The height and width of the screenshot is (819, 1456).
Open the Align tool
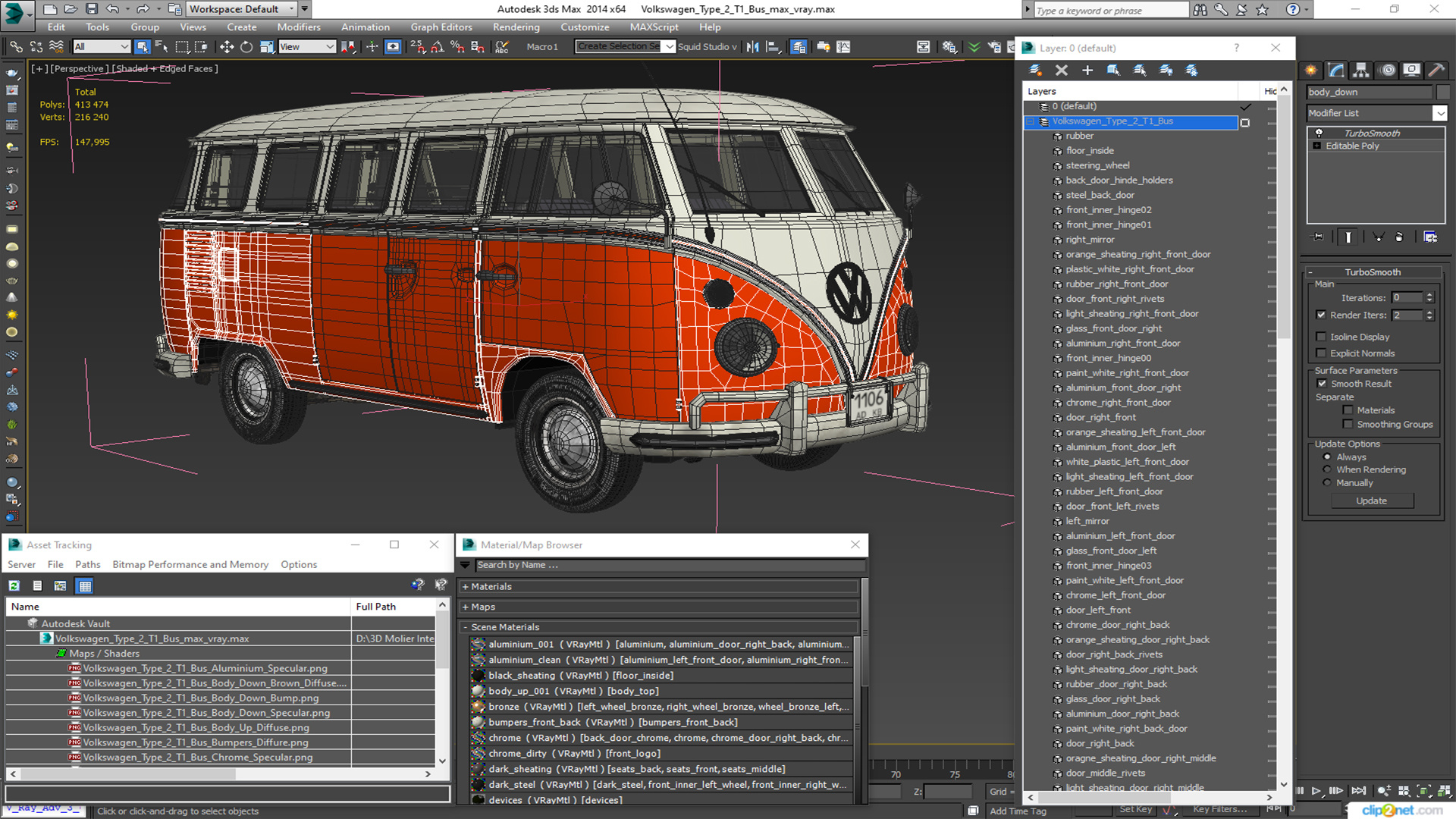[773, 47]
